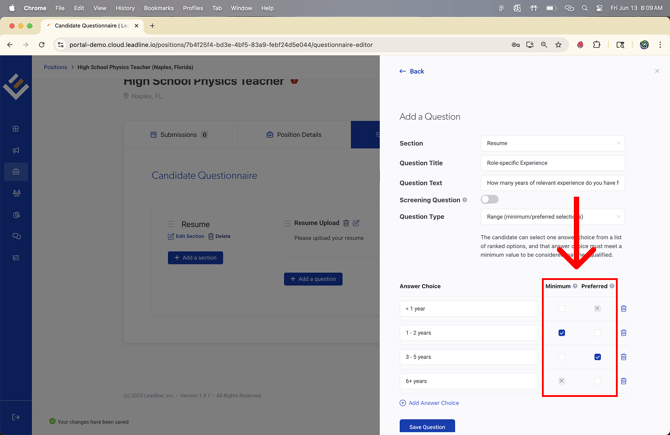Click the Save Question button
The image size is (670, 435).
[x=427, y=427]
